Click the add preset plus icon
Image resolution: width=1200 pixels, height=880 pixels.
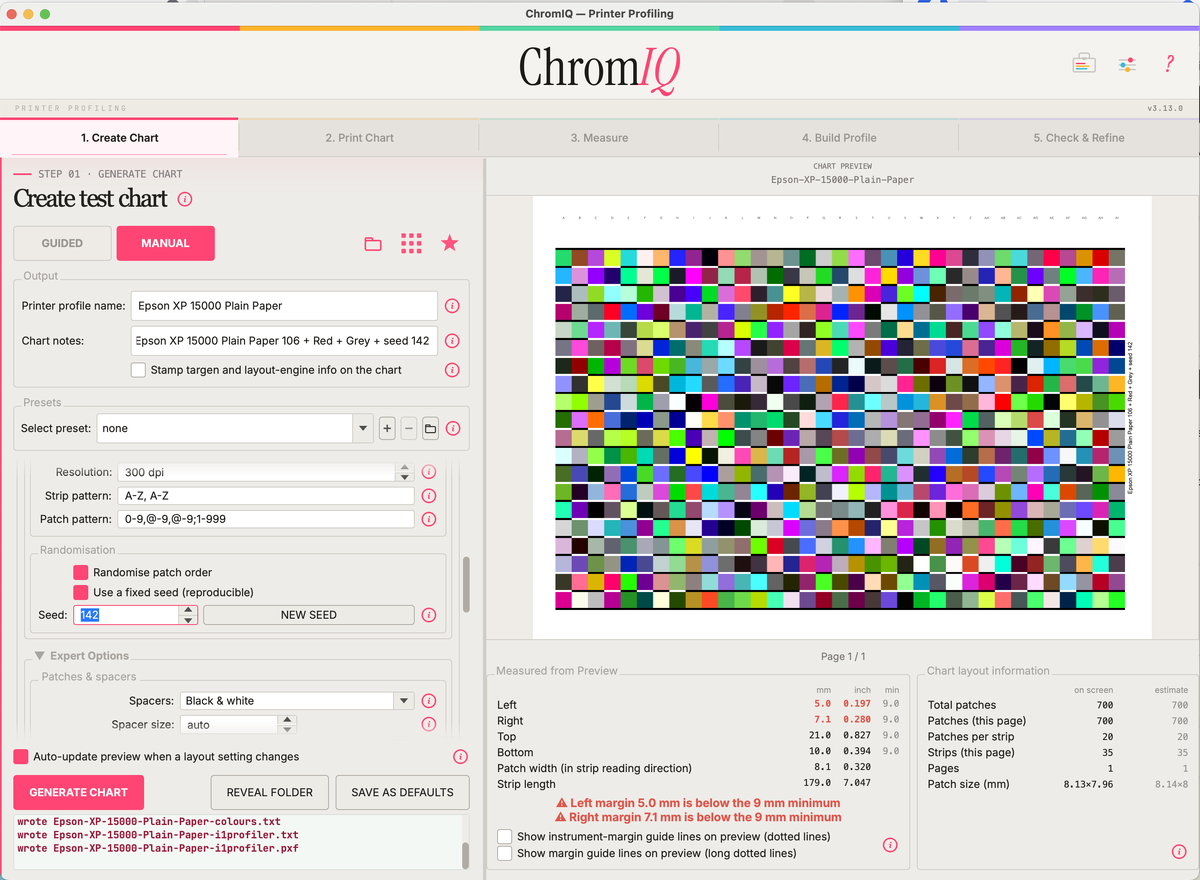(387, 429)
